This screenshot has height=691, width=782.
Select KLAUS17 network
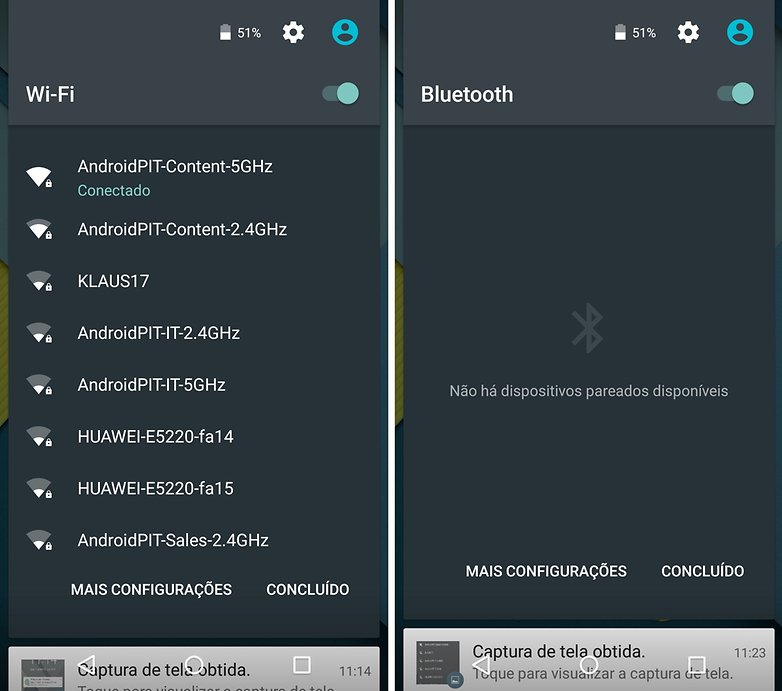194,281
